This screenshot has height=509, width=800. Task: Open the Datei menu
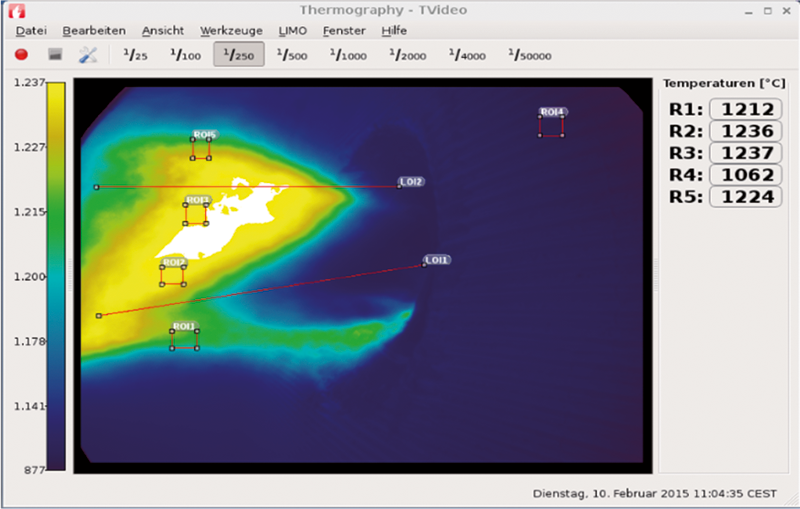click(32, 30)
